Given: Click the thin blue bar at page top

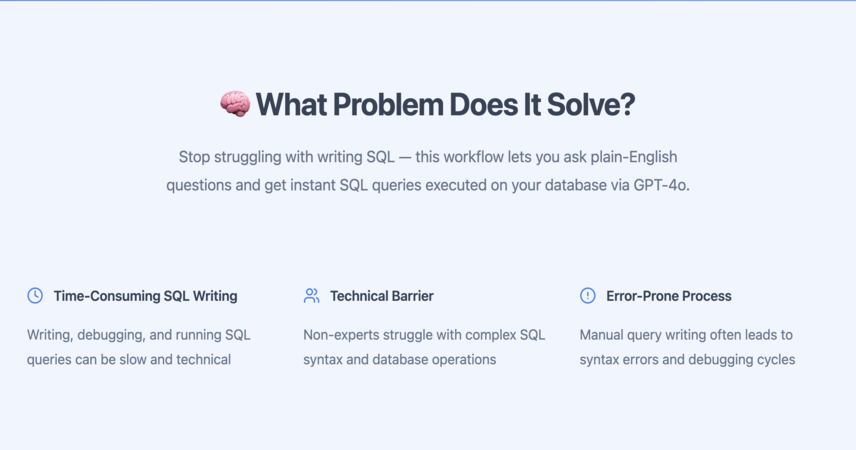Looking at the screenshot, I should (x=428, y=1).
